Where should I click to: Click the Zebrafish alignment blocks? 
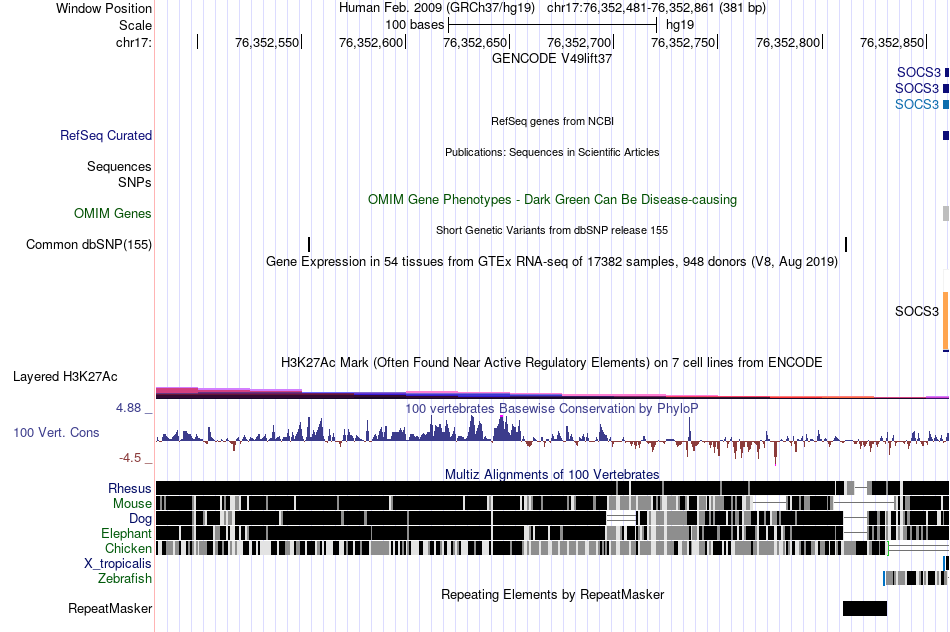(x=915, y=578)
